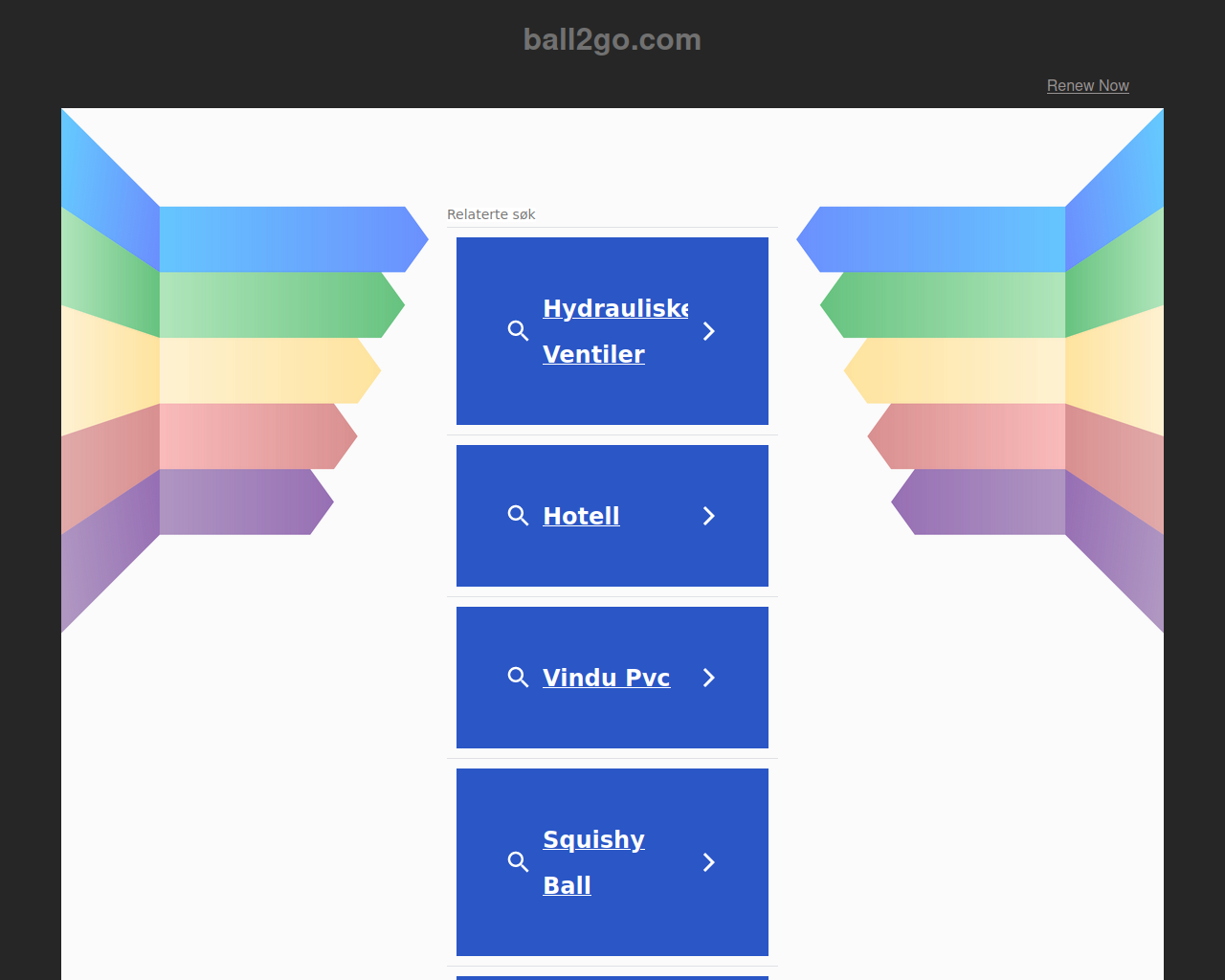Click the magnifier icon next to Hotell
The image size is (1225, 980).
click(x=518, y=516)
